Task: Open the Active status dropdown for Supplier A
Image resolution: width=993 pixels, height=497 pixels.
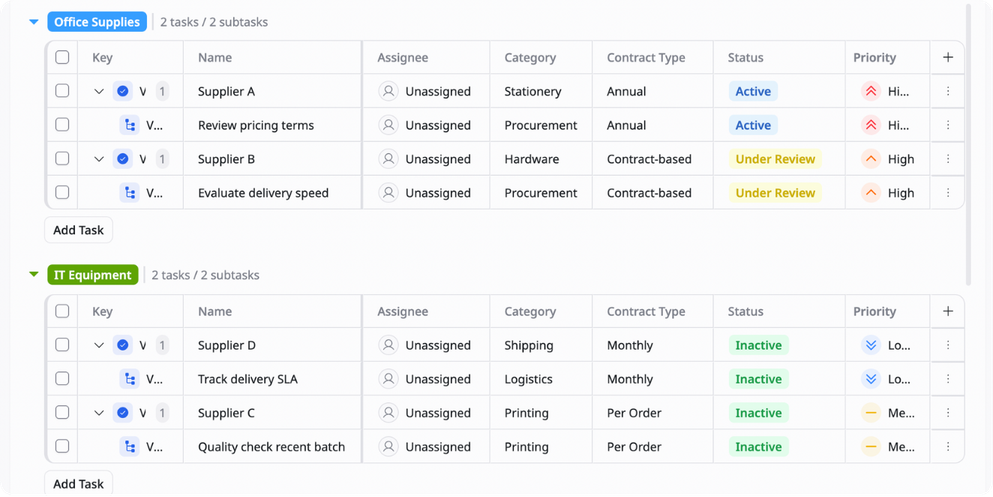Action: [753, 91]
